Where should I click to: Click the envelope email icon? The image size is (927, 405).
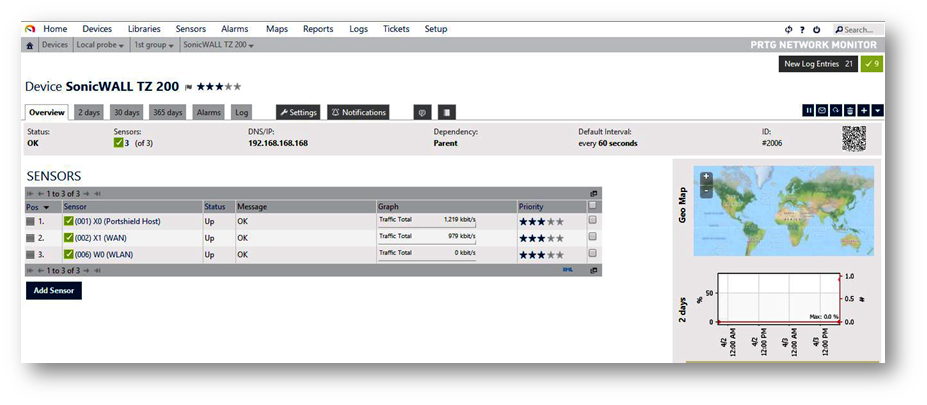click(822, 111)
